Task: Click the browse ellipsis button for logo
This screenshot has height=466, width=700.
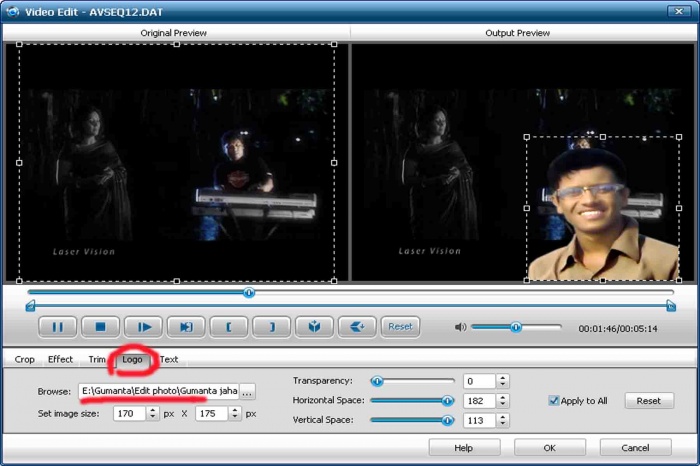Action: (x=247, y=391)
